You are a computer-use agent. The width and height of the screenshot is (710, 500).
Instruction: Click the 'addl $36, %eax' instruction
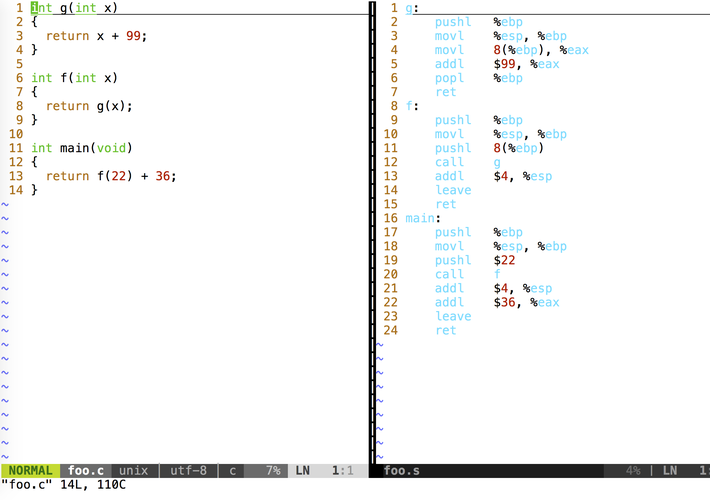tap(496, 302)
